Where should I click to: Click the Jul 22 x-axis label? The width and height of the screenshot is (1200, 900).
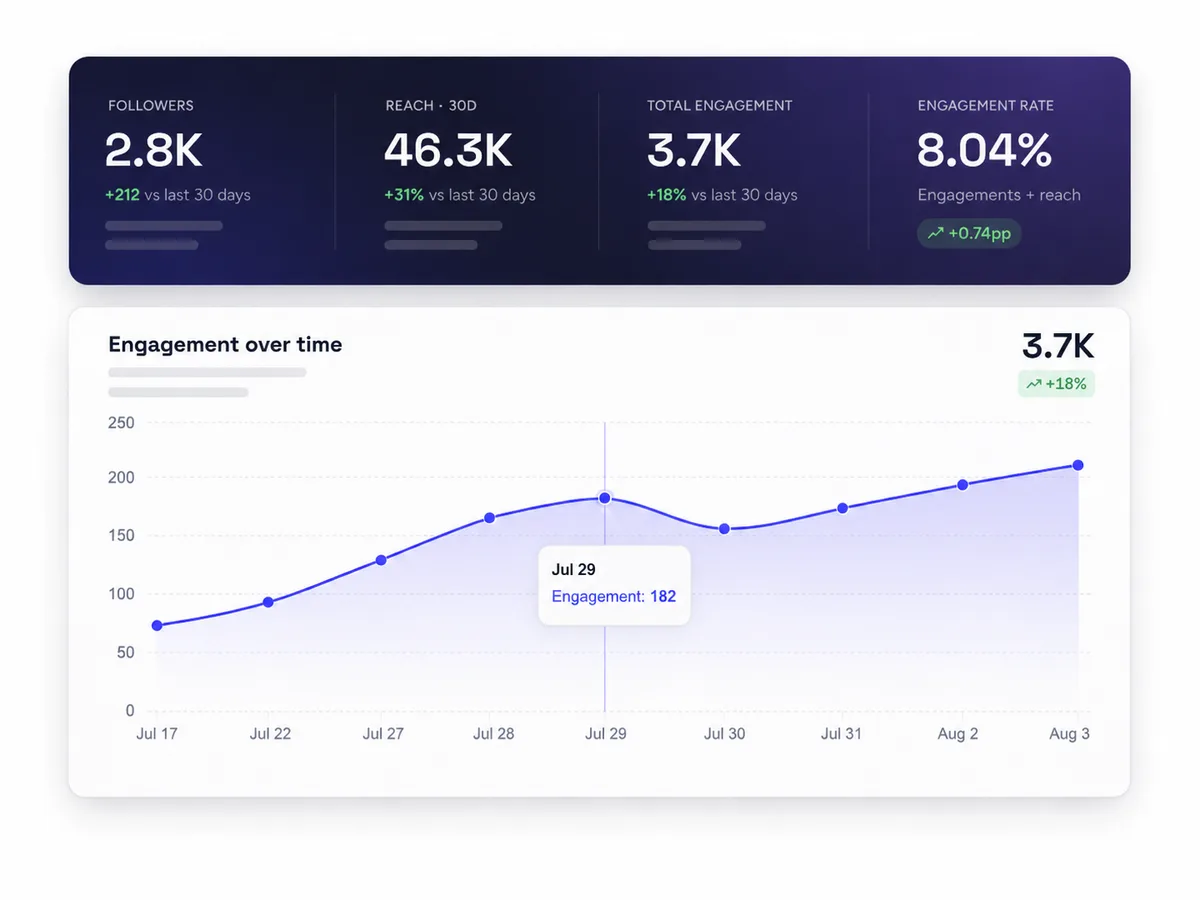tap(270, 734)
